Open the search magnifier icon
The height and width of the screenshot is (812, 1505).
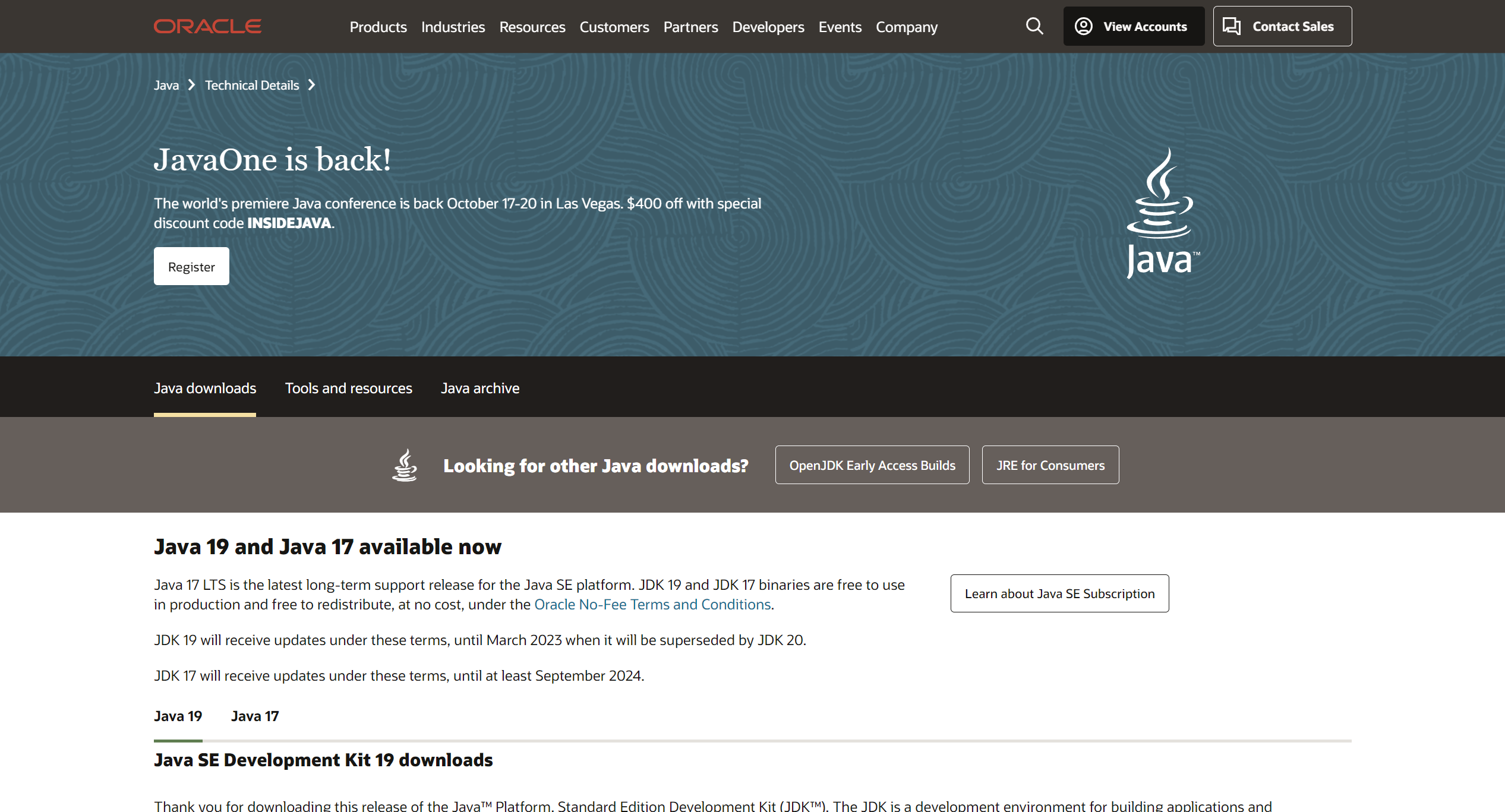point(1034,26)
